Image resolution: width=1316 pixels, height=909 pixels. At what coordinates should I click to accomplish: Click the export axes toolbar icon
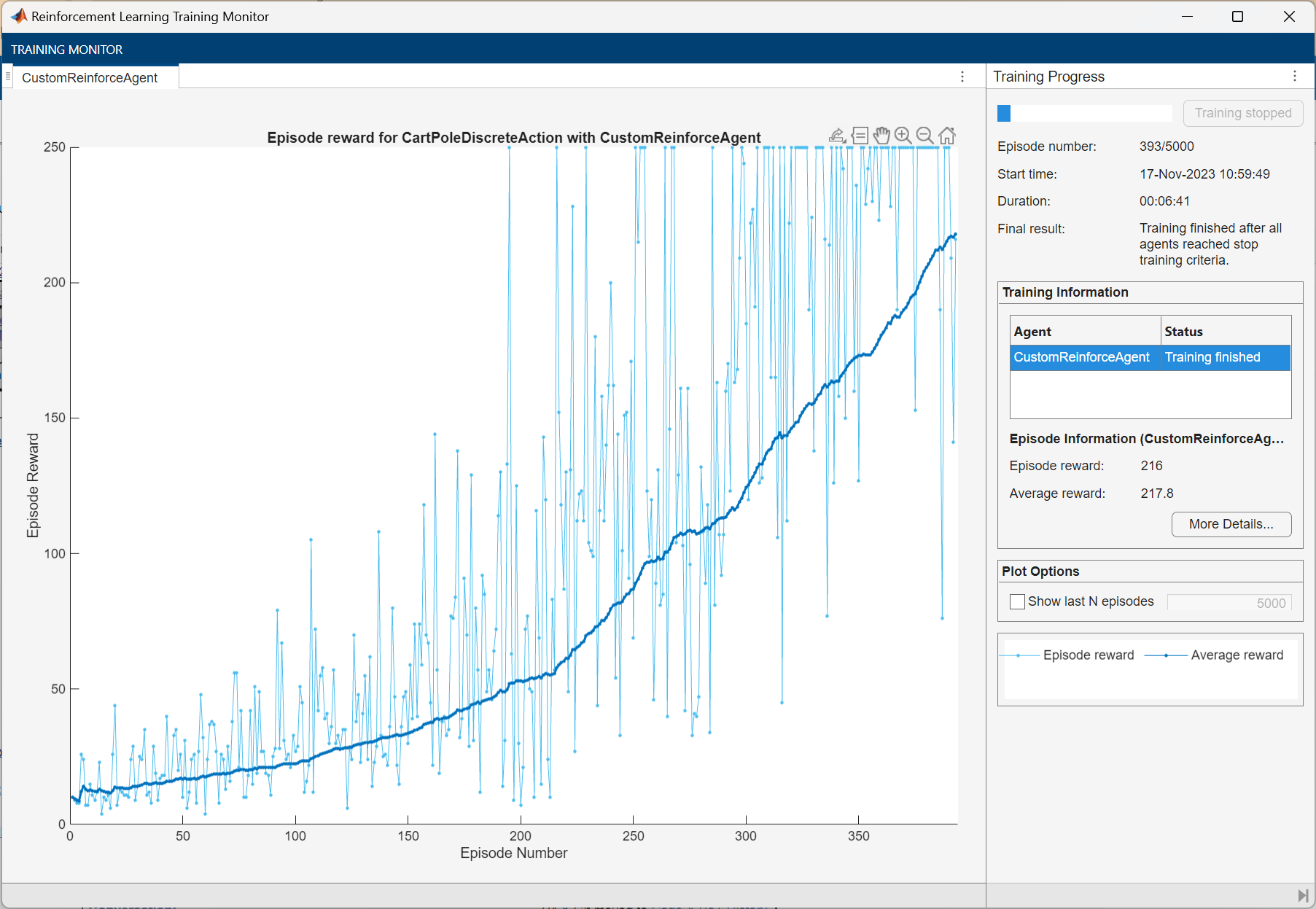coord(837,136)
